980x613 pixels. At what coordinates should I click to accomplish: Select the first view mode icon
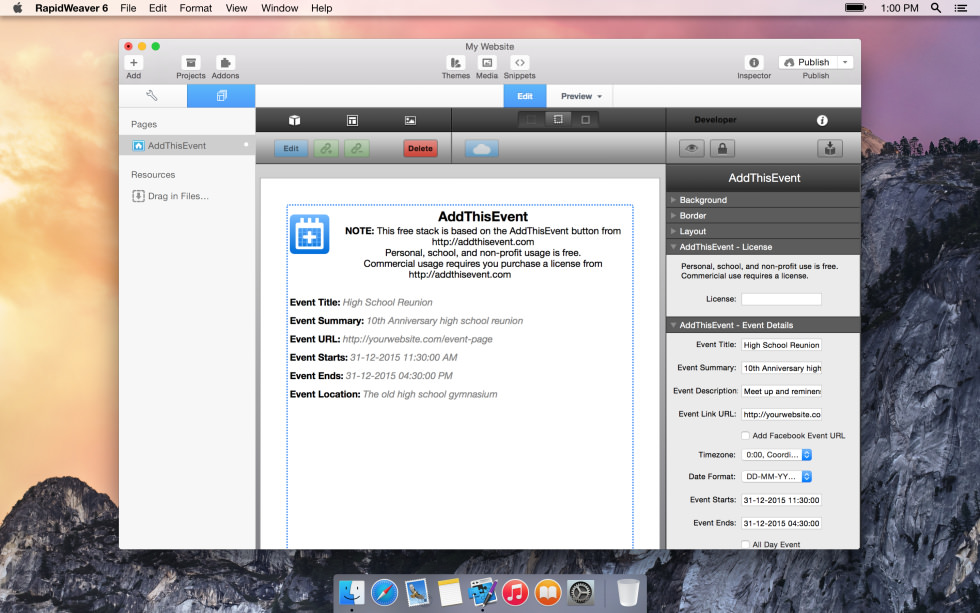tap(531, 119)
